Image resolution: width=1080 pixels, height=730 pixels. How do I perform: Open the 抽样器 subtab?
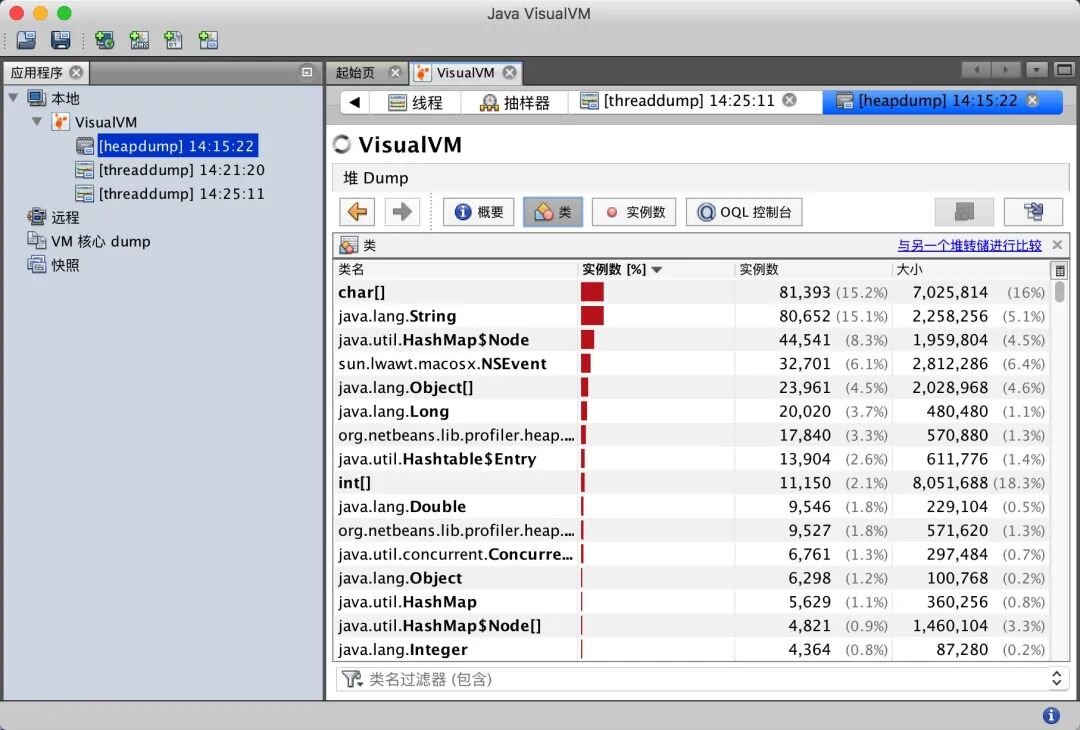pyautogui.click(x=515, y=103)
